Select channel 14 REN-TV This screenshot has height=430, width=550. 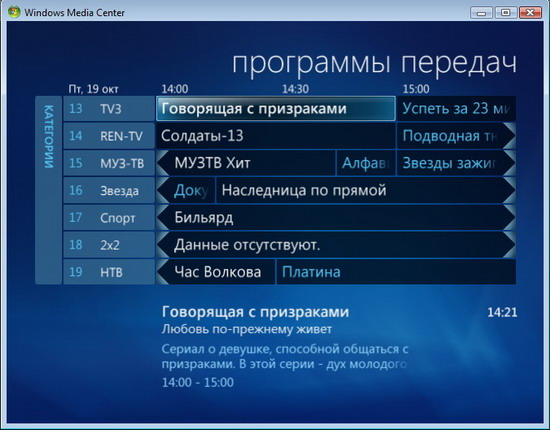point(109,136)
